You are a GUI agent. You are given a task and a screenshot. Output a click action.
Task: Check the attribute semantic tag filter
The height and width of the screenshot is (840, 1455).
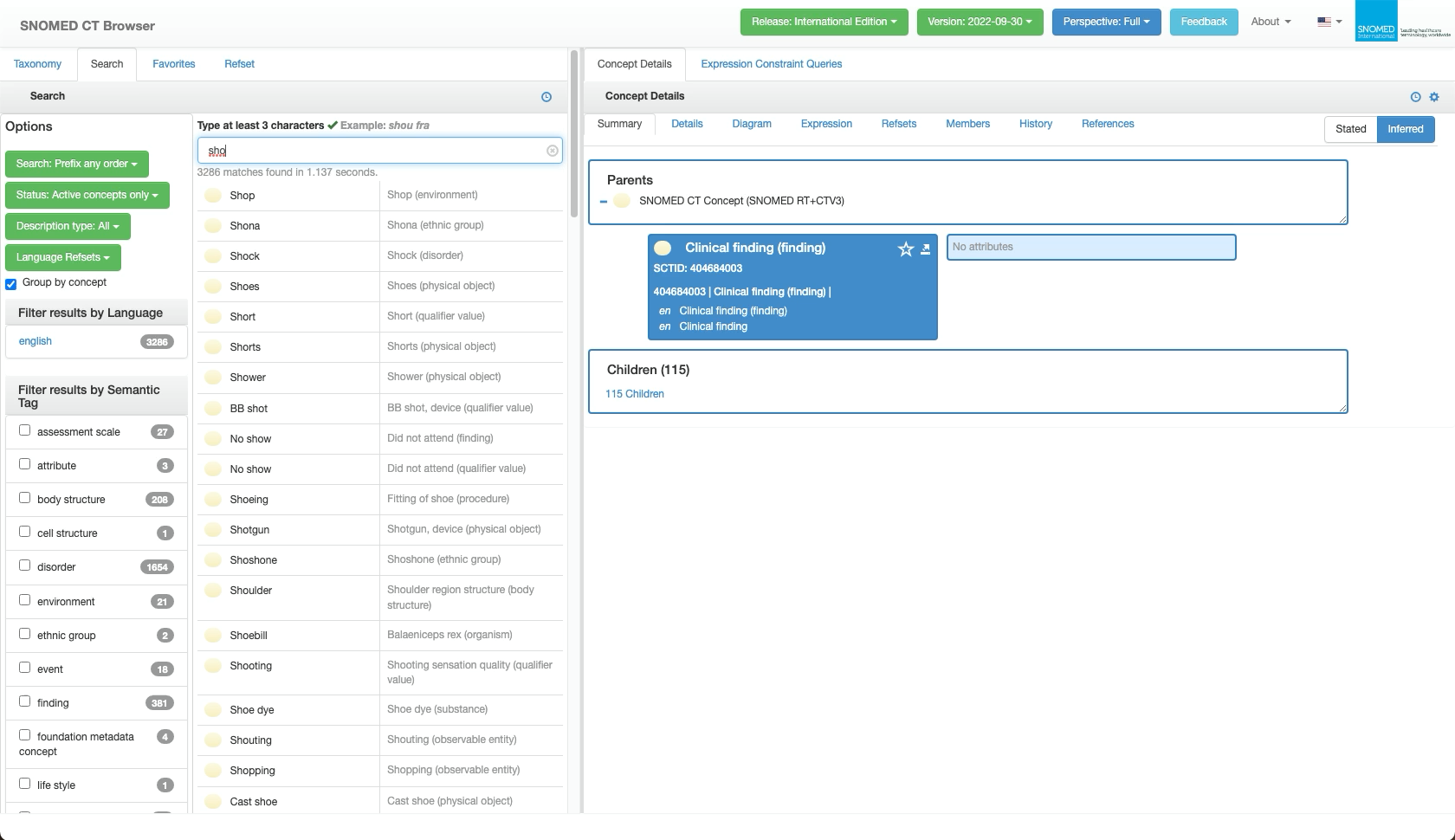pos(25,464)
